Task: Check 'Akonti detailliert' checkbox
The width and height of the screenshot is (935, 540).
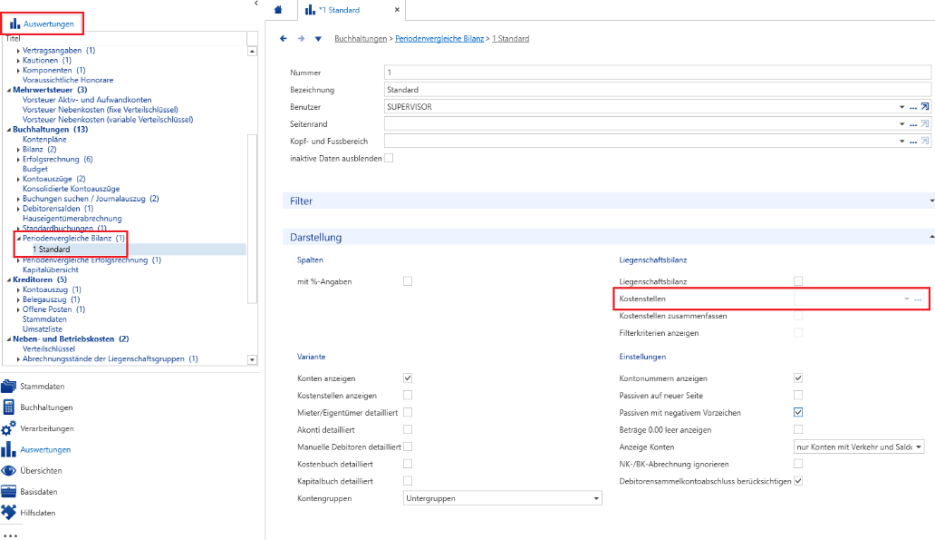Action: click(x=407, y=430)
